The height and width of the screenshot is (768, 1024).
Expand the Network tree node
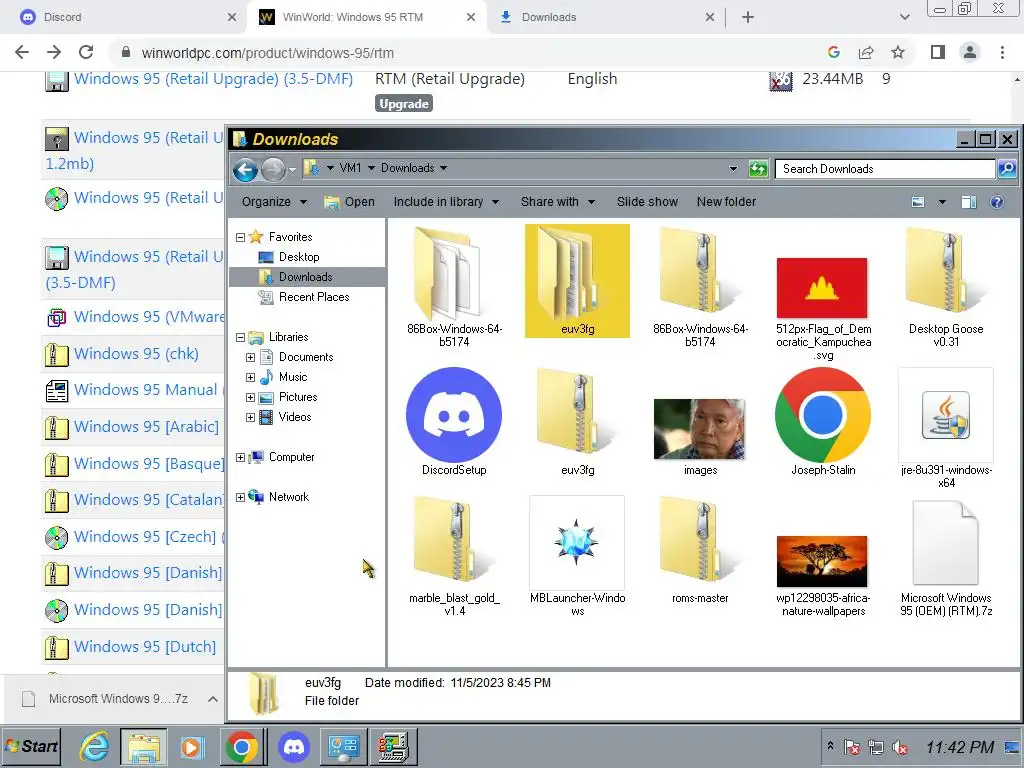point(240,497)
